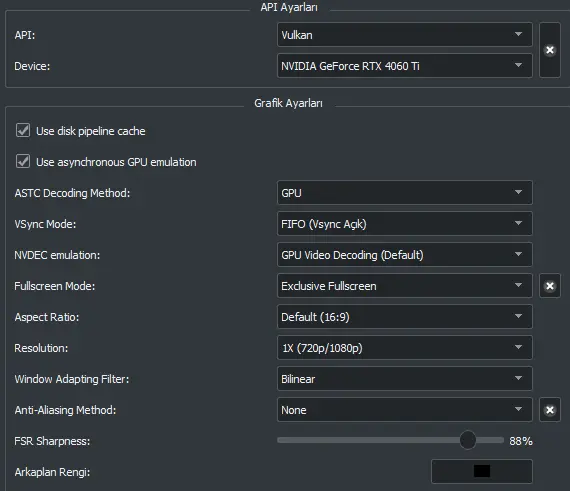Click the FSR Sharpness slider handle

tap(467, 440)
